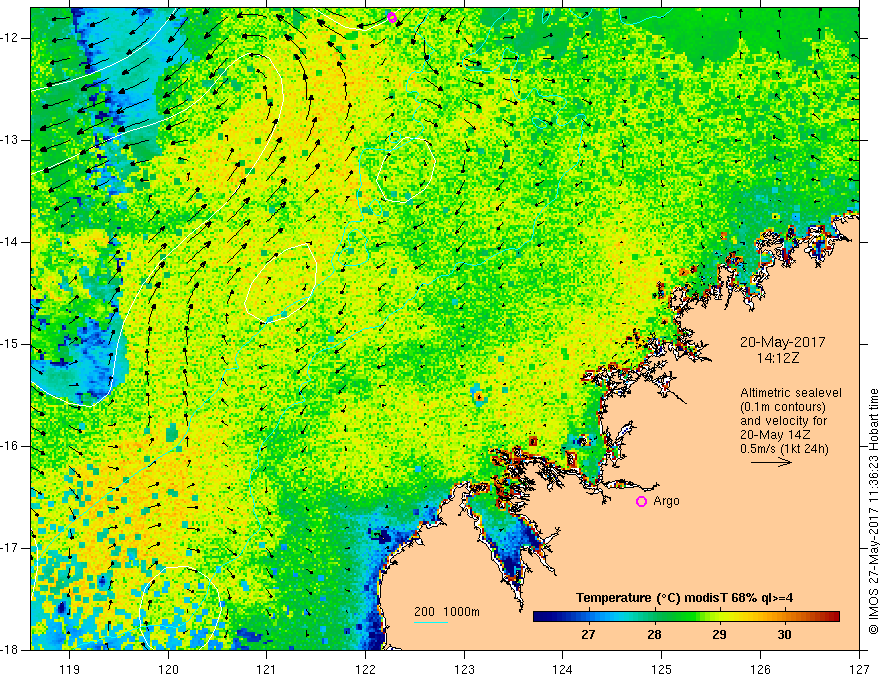Screen dimensions: 880x680
Task: Click the longitude label 124
Action: pyautogui.click(x=563, y=670)
